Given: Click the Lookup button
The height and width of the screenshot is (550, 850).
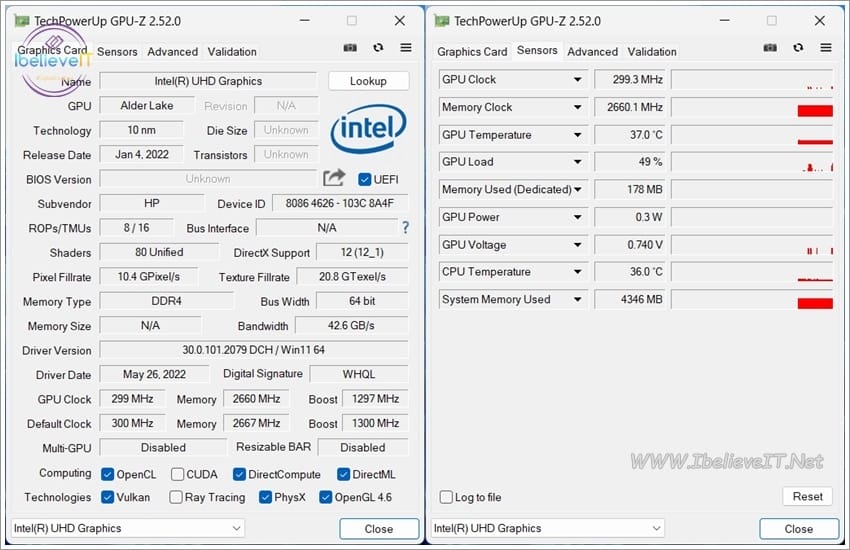Looking at the screenshot, I should [x=369, y=81].
